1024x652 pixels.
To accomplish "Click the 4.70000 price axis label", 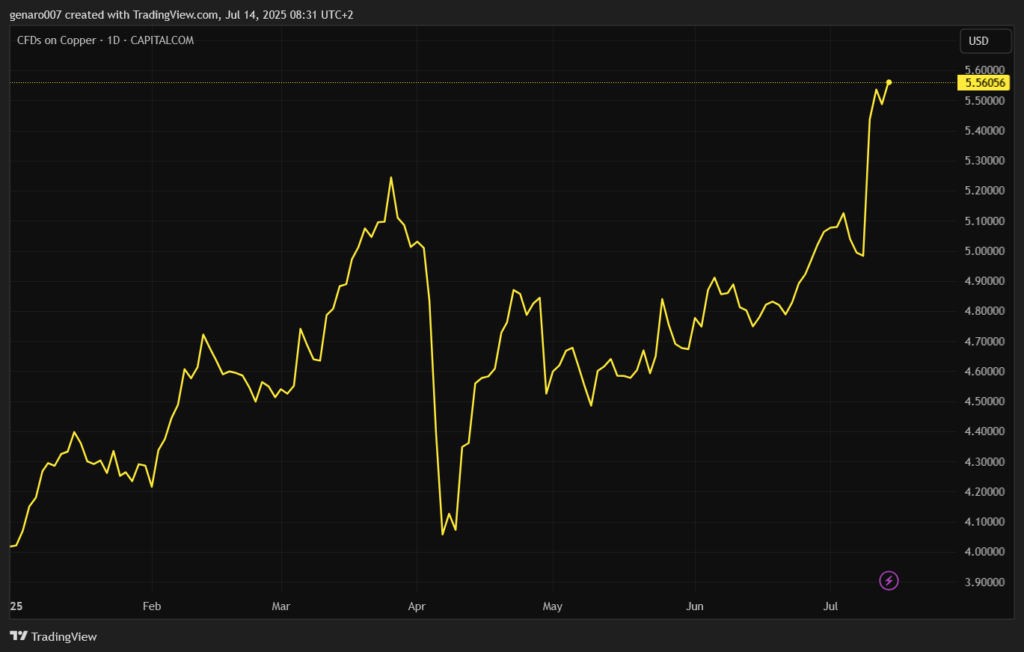I will 984,342.
